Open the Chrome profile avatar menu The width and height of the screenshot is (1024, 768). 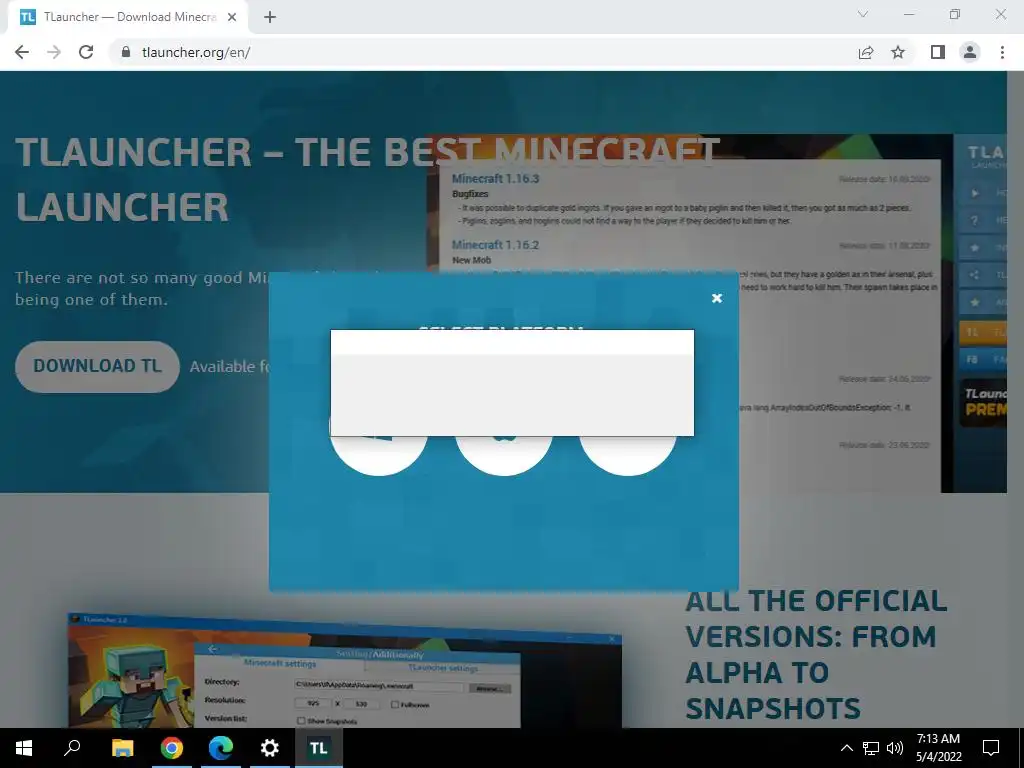tap(970, 52)
